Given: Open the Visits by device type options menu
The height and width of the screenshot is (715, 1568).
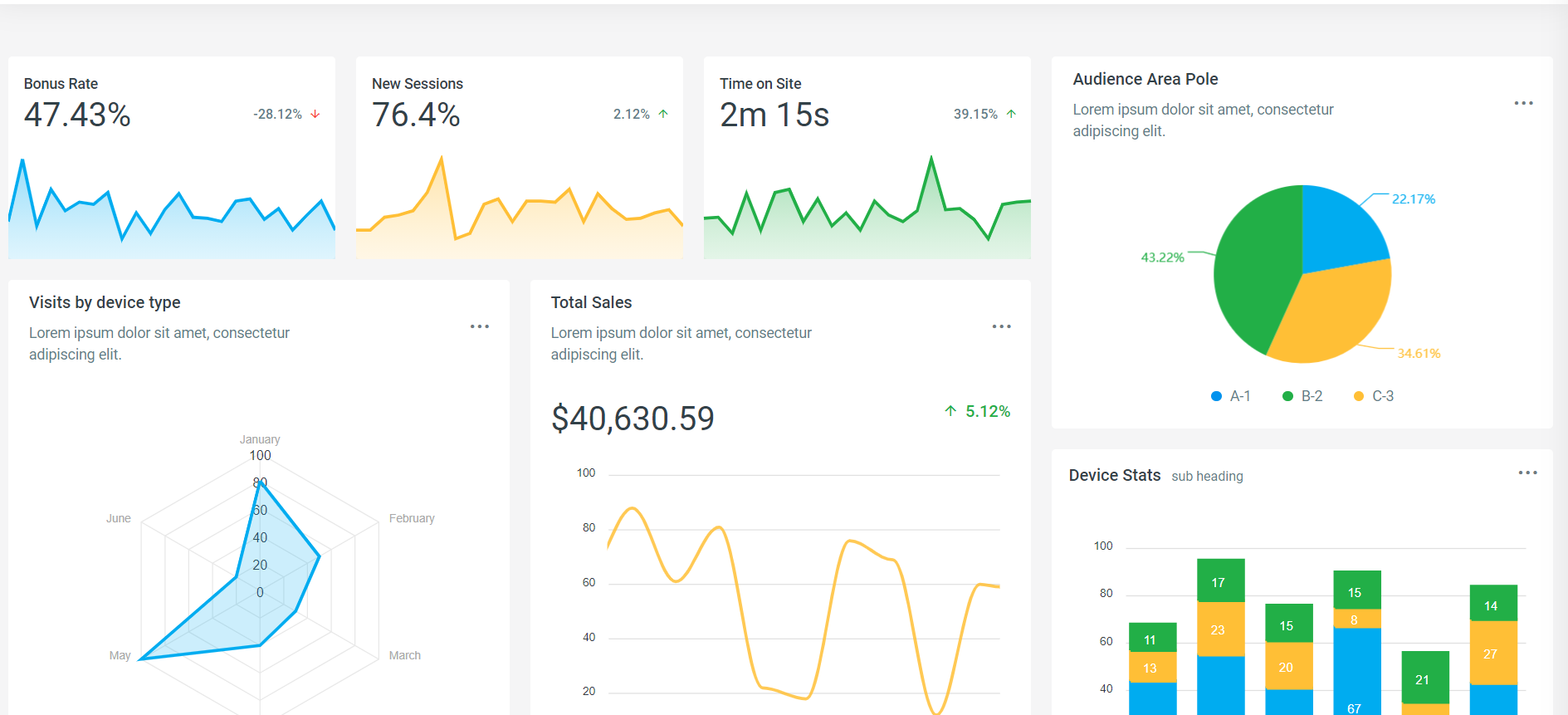Looking at the screenshot, I should pyautogui.click(x=480, y=326).
